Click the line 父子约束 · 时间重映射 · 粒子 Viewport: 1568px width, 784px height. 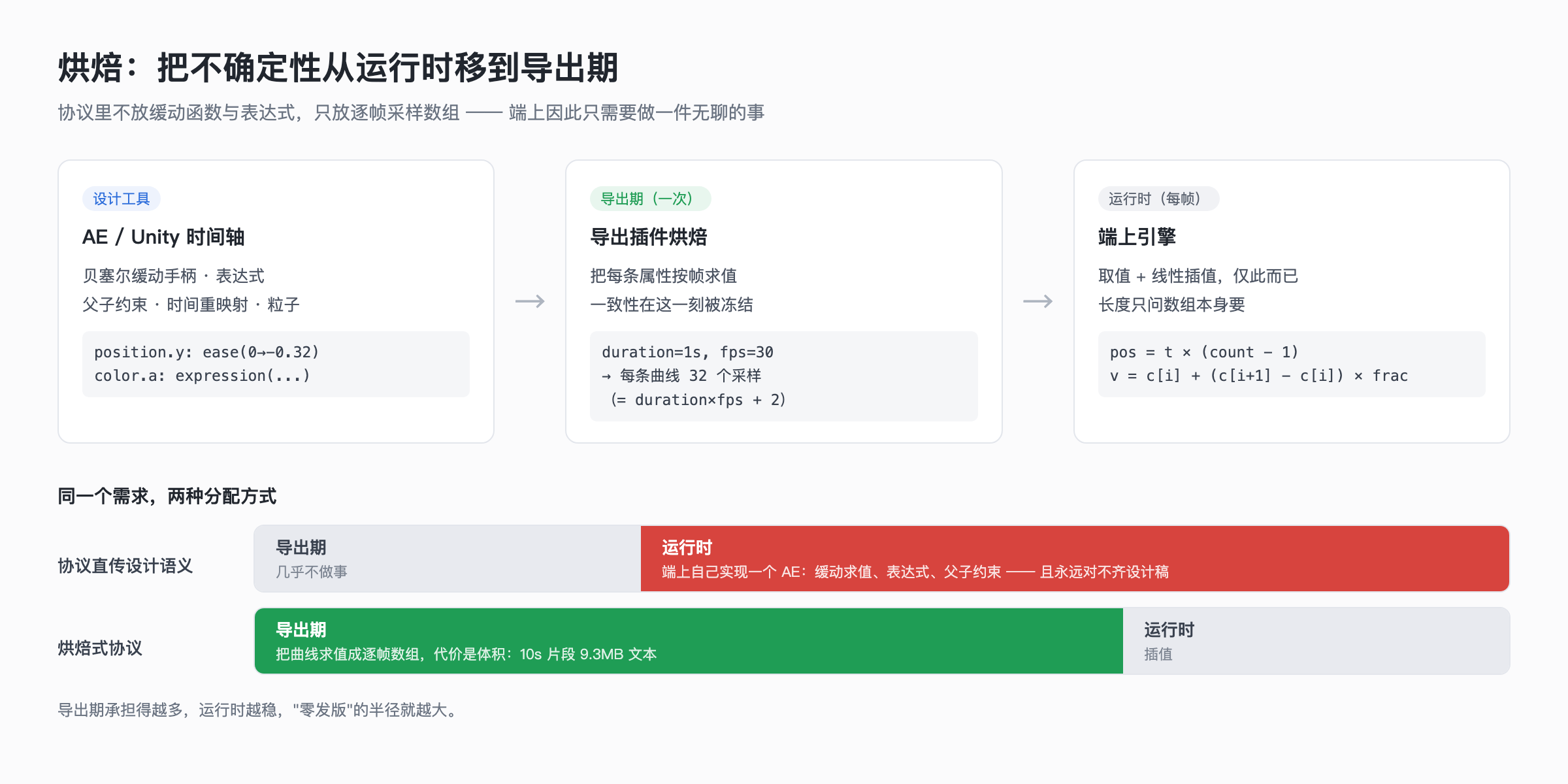click(191, 304)
